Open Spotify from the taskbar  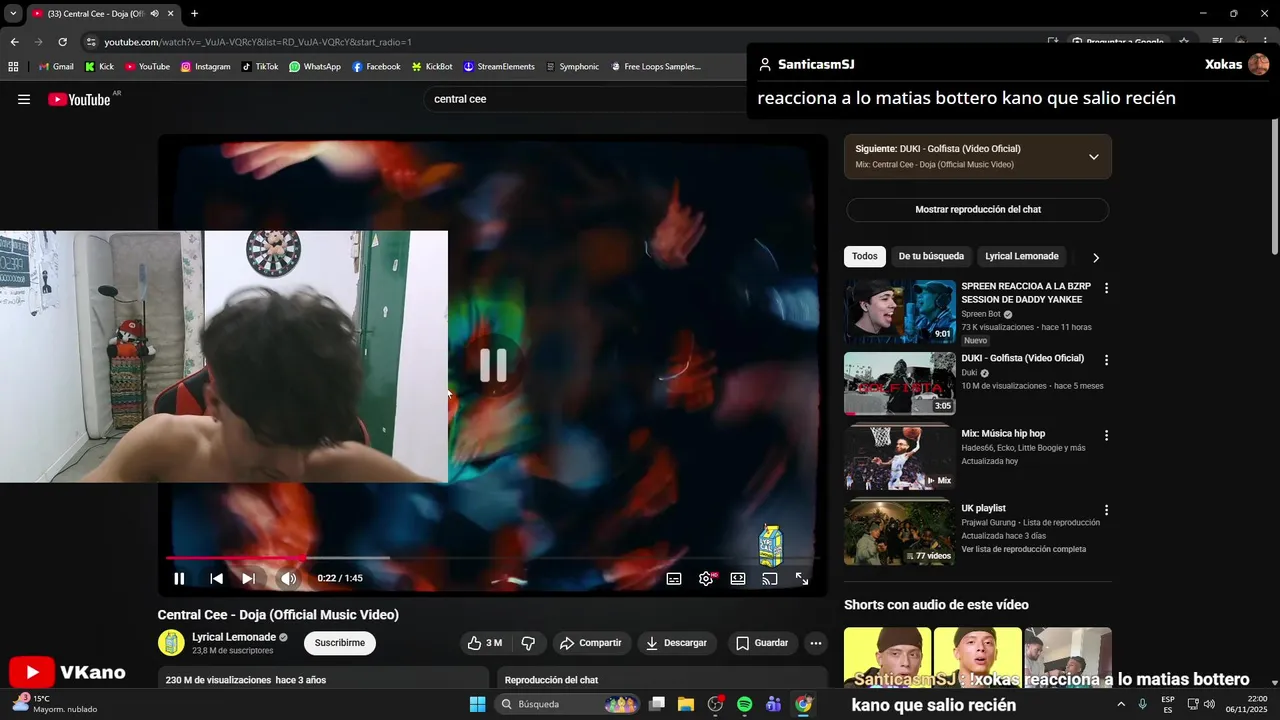(x=744, y=704)
